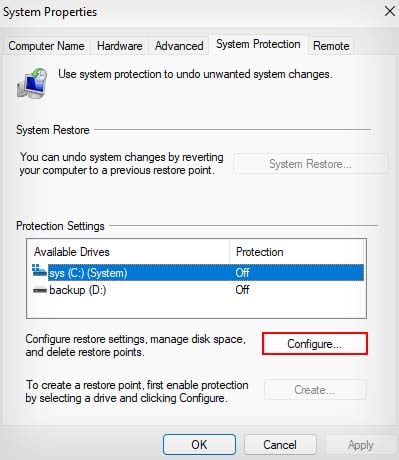Go to the Advanced tab
Image resolution: width=399 pixels, height=460 pixels.
click(179, 46)
